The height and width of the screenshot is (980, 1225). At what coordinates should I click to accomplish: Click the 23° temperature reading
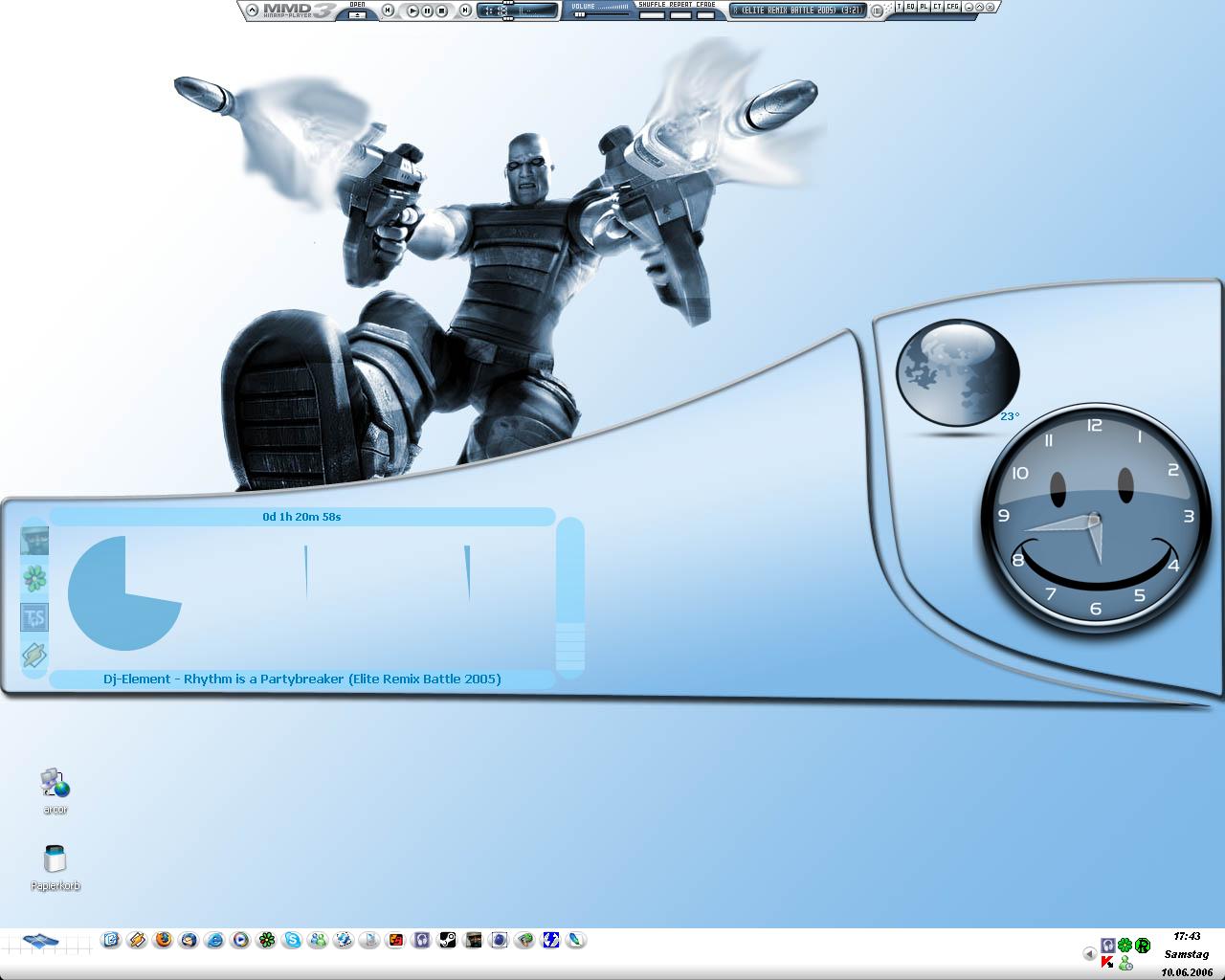[1010, 416]
